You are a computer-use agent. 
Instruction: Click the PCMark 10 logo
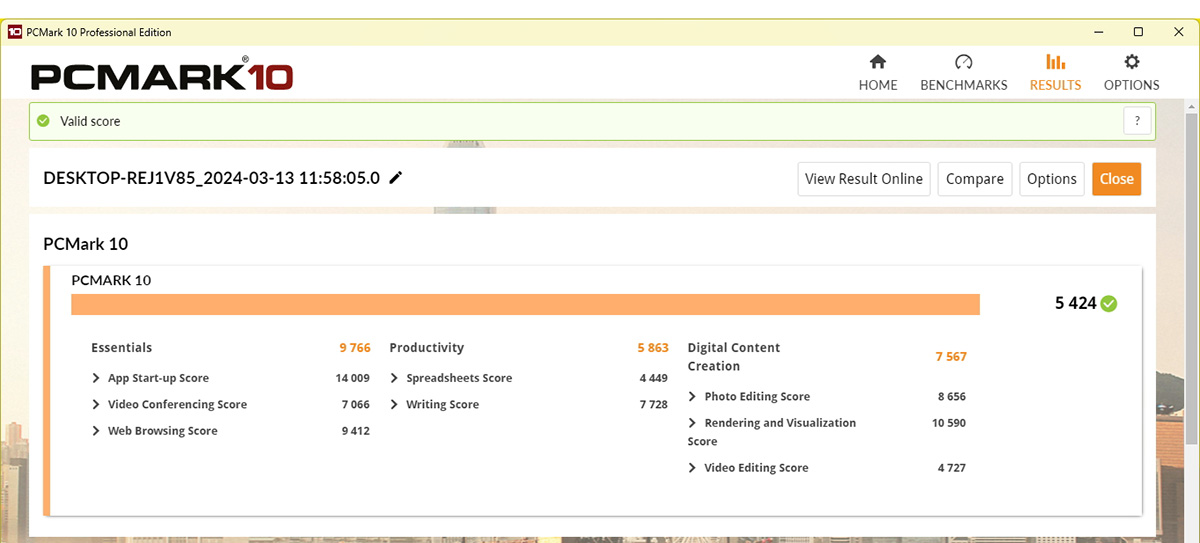point(162,76)
